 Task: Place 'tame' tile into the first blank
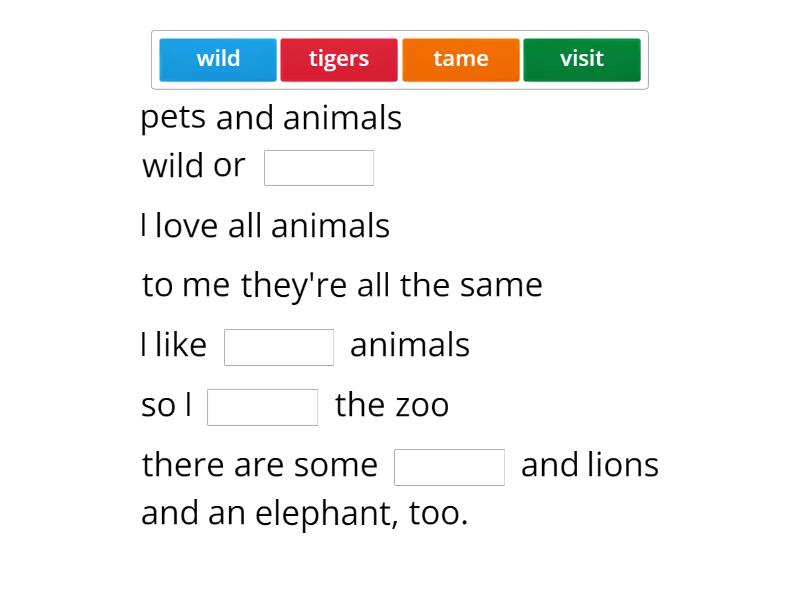click(319, 166)
